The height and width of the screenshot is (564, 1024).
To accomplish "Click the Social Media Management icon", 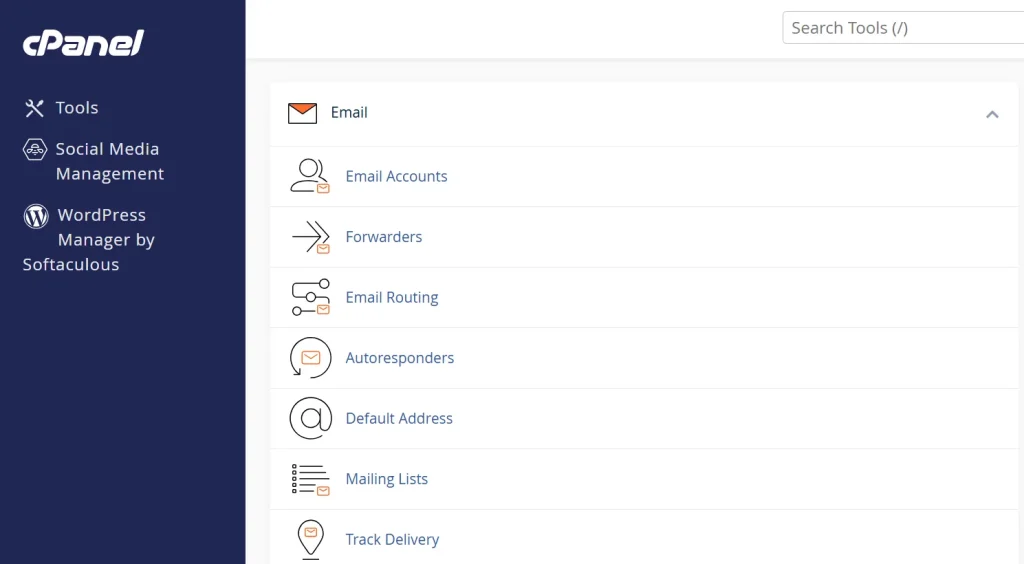I will pyautogui.click(x=35, y=149).
